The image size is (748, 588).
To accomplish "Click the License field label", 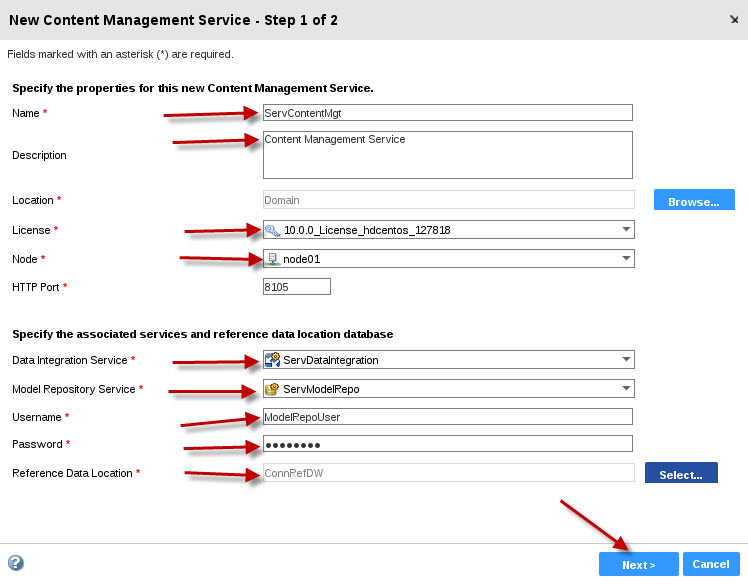I will (31, 230).
